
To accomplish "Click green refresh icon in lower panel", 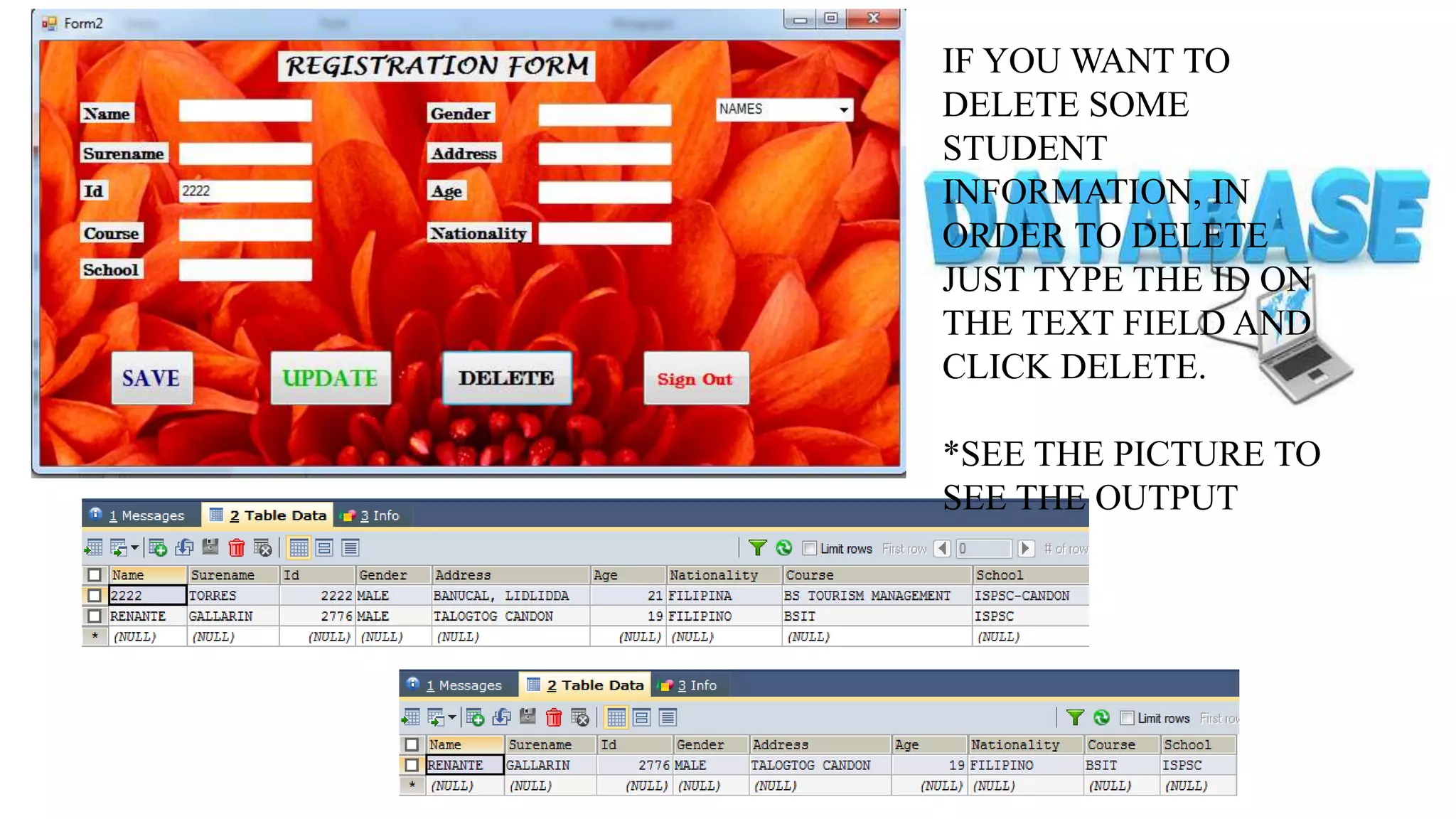I will coord(1101,717).
